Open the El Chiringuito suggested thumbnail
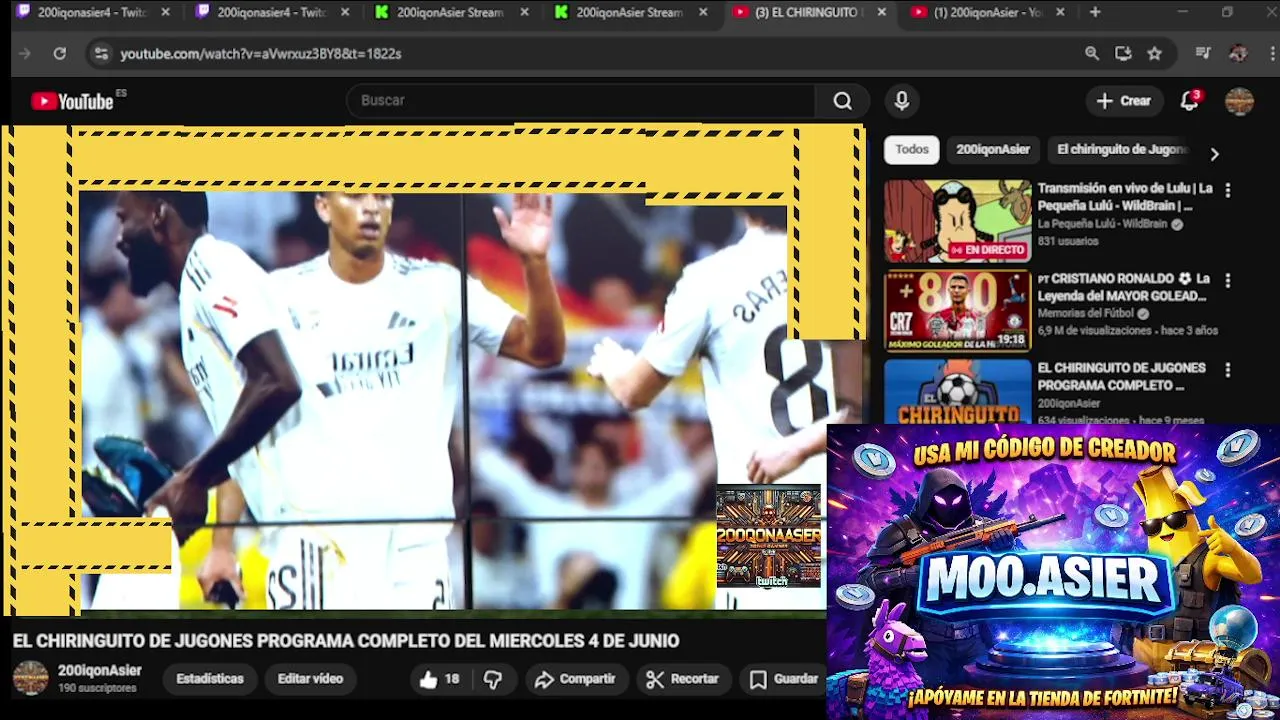Viewport: 1280px width, 720px height. [957, 392]
